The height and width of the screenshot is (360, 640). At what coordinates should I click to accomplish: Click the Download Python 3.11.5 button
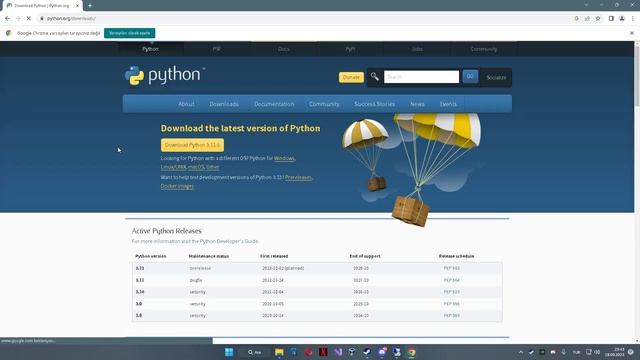(x=192, y=145)
